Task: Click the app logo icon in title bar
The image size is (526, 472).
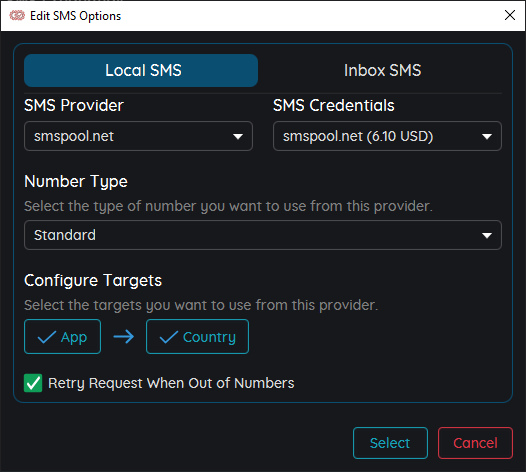Action: point(17,15)
